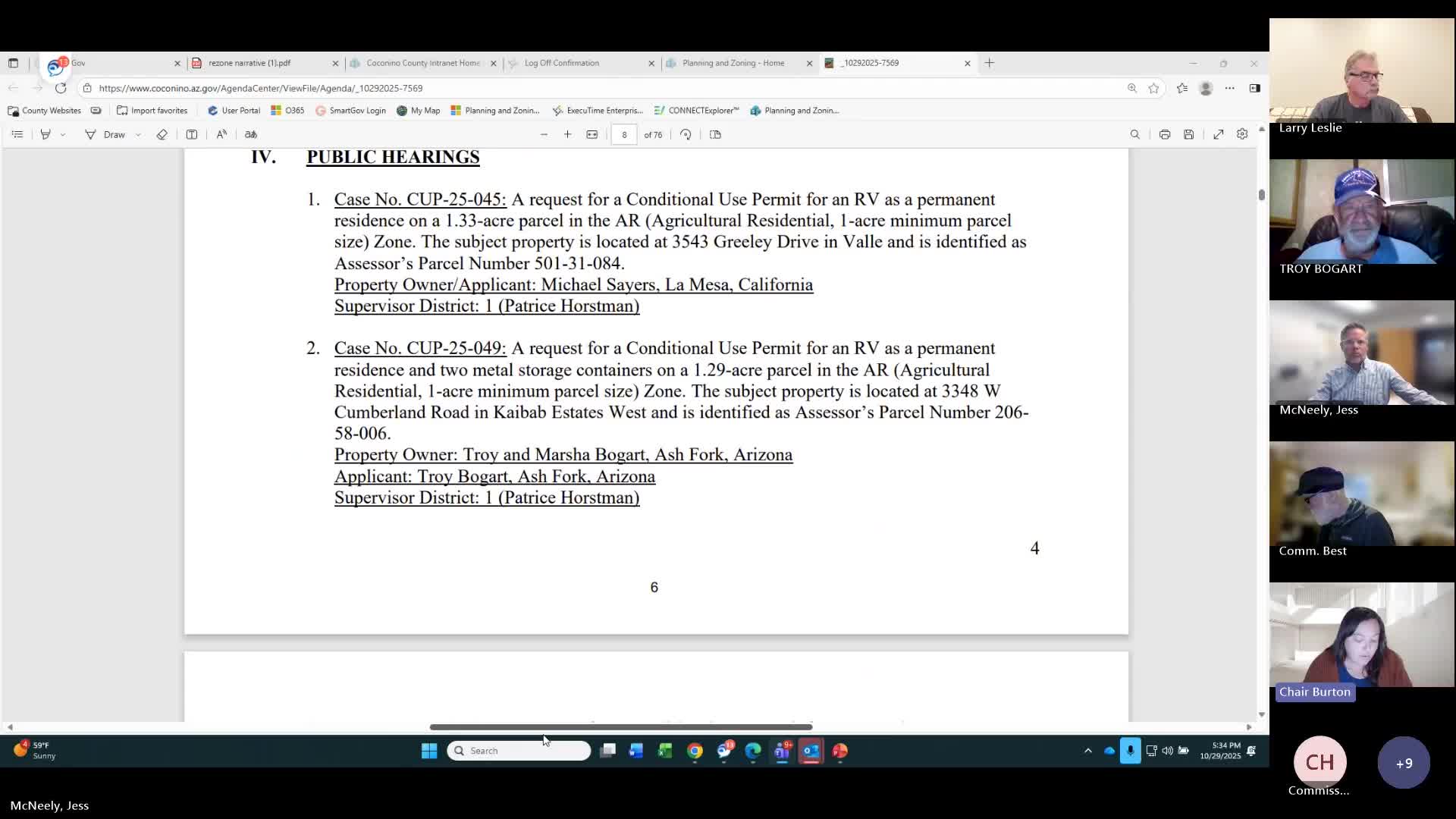Open the Highlight color dropdown
1456x819 pixels.
tap(64, 134)
